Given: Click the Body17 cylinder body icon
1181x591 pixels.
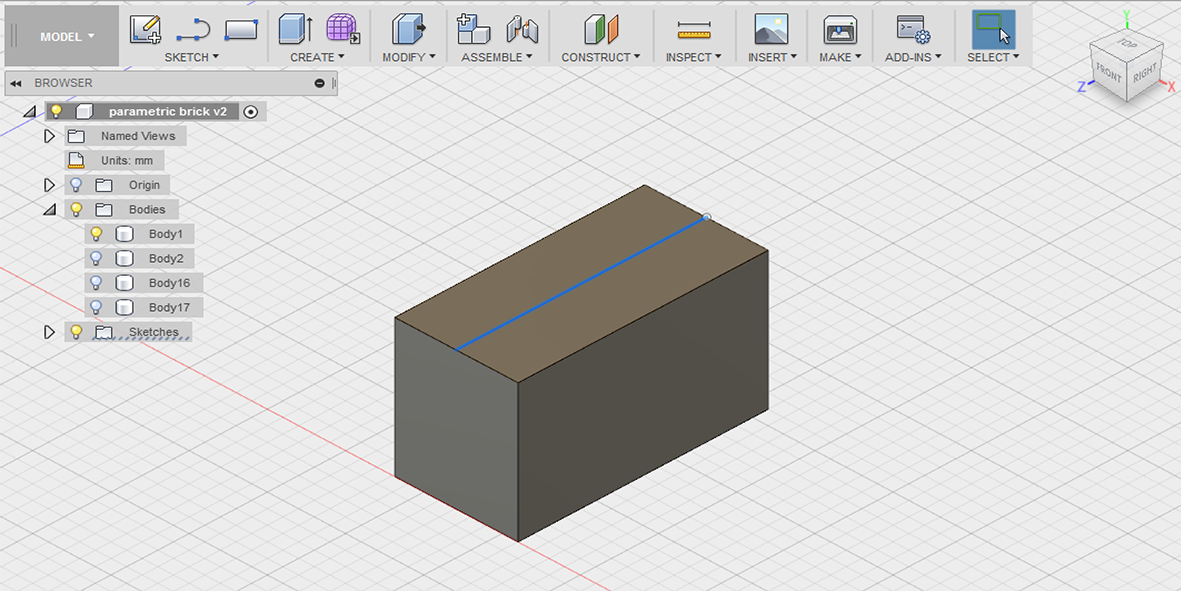Looking at the screenshot, I should (124, 307).
